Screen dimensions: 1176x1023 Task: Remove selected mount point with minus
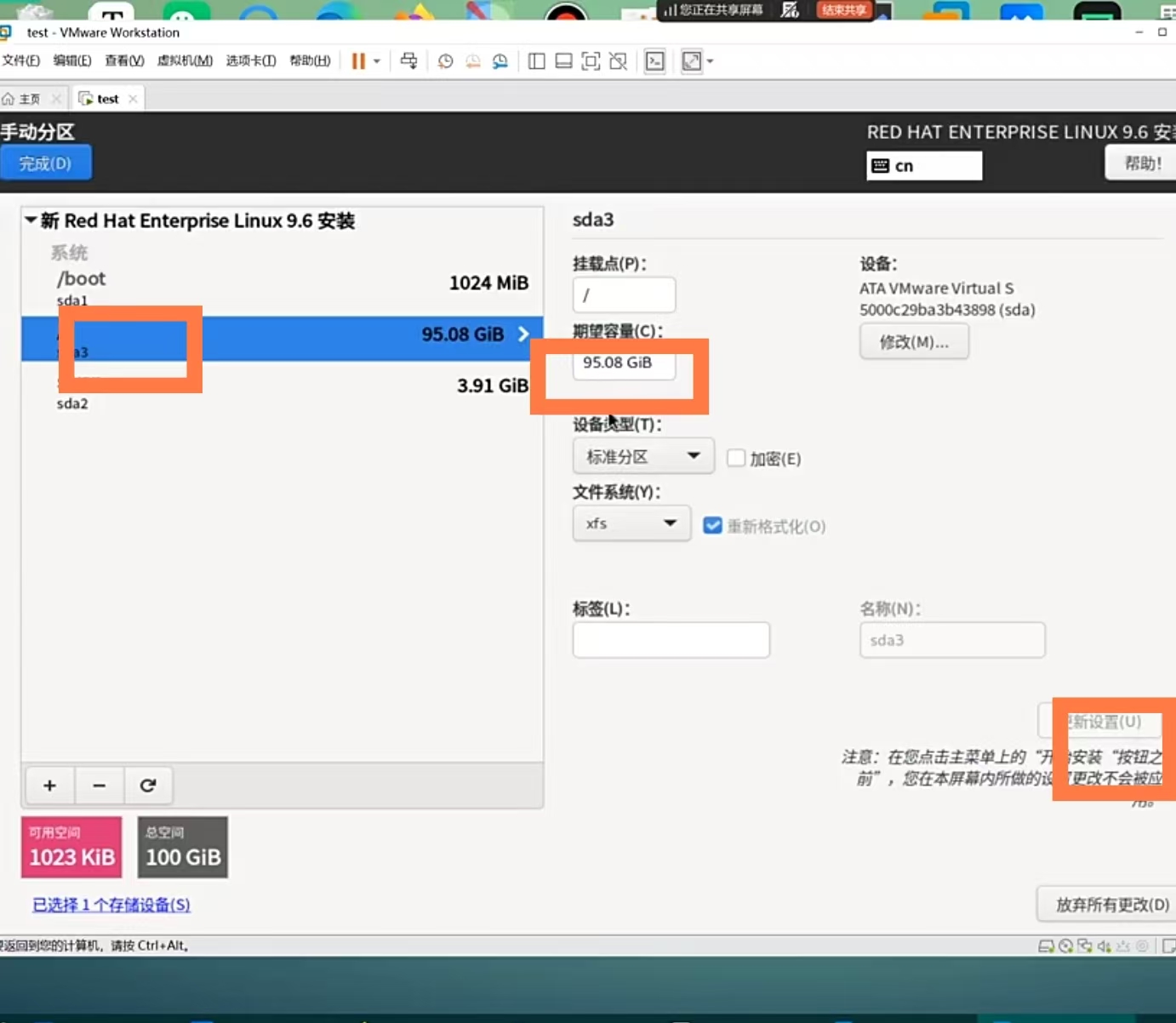coord(100,786)
